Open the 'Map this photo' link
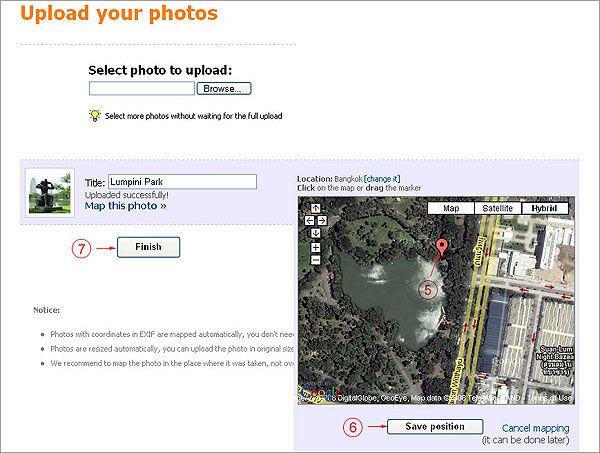 click(x=125, y=206)
